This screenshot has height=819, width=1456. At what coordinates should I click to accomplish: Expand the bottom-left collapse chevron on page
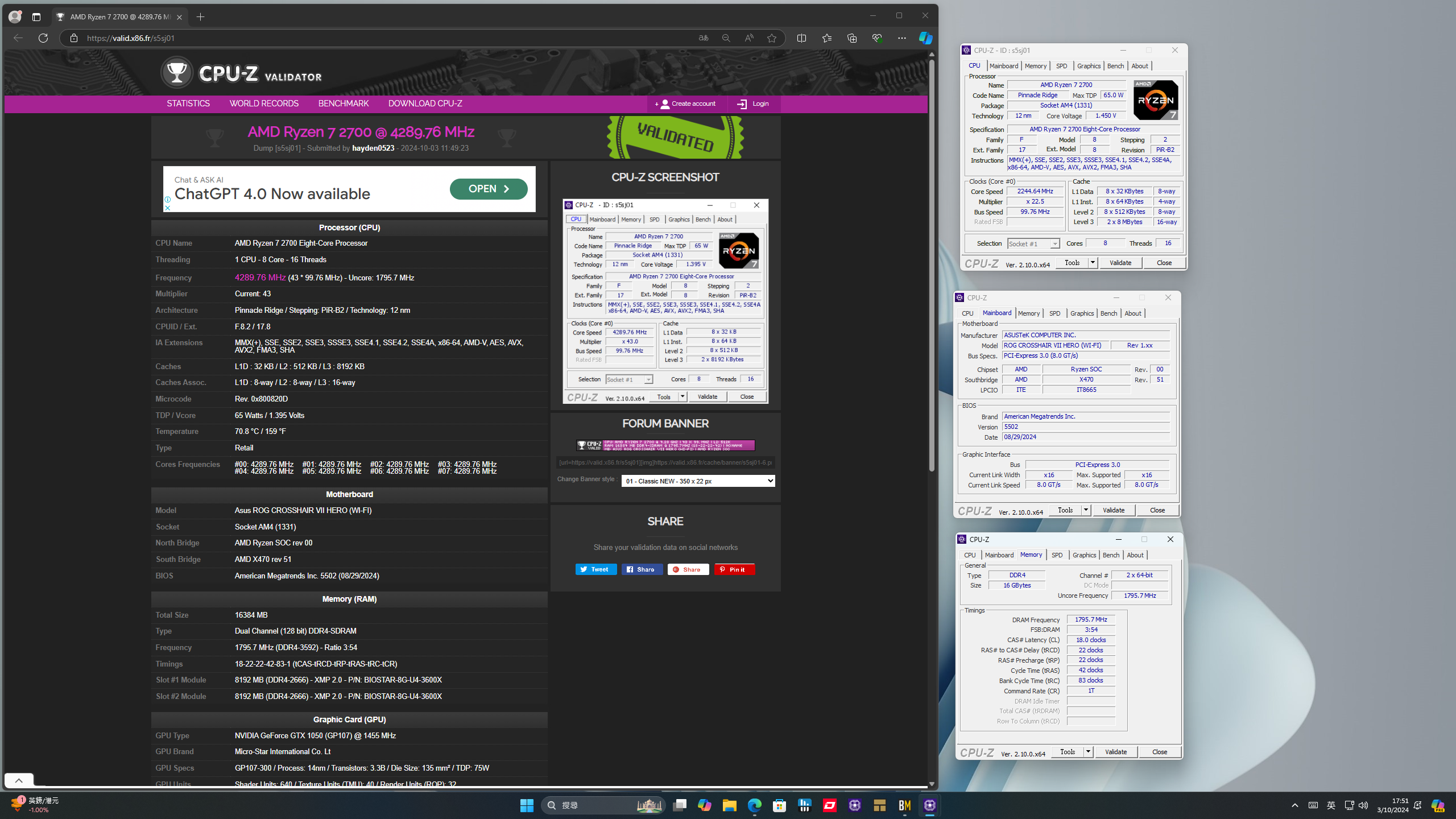(19, 781)
